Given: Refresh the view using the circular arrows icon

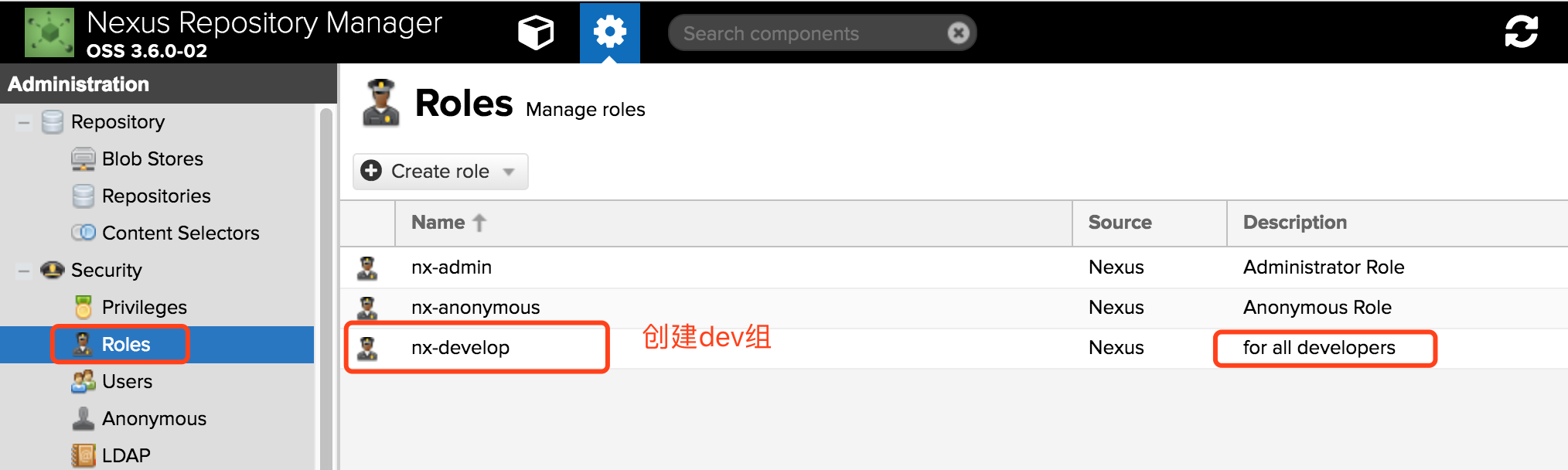Looking at the screenshot, I should [1521, 32].
